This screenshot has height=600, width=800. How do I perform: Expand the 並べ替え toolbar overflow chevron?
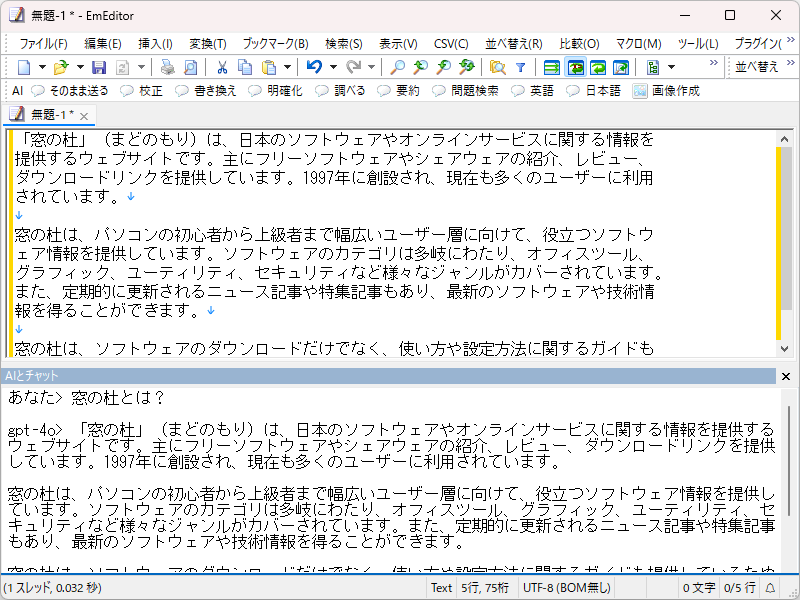[790, 63]
